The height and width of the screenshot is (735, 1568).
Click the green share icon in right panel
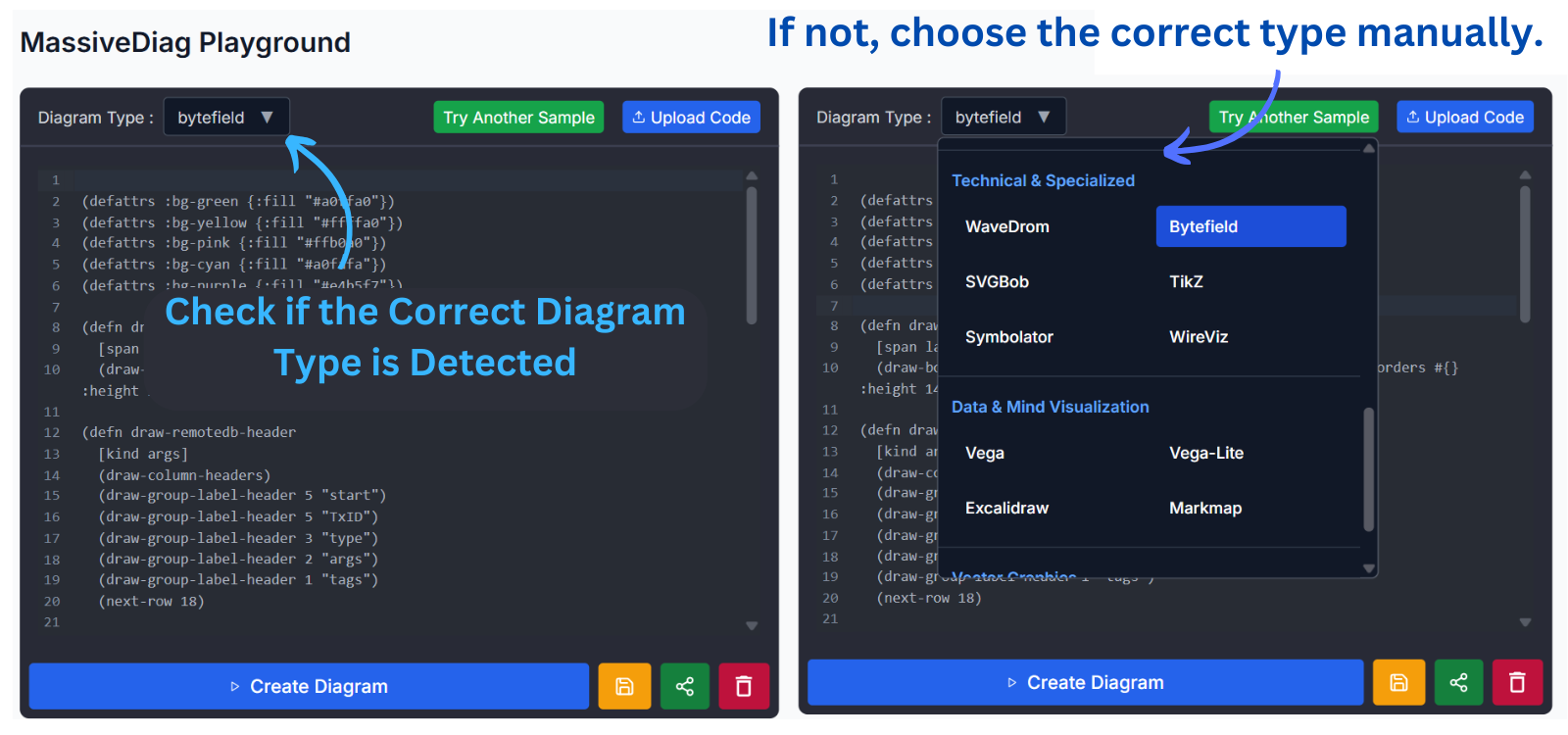(x=1459, y=682)
